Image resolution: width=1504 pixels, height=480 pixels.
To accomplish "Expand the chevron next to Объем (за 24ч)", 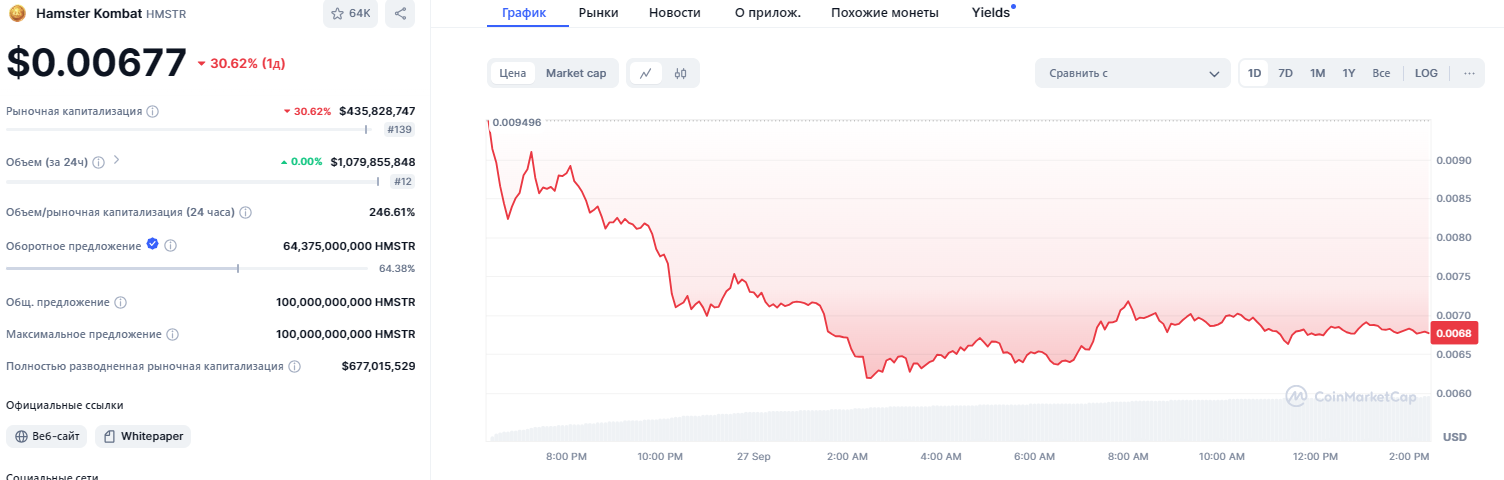I will (x=117, y=160).
